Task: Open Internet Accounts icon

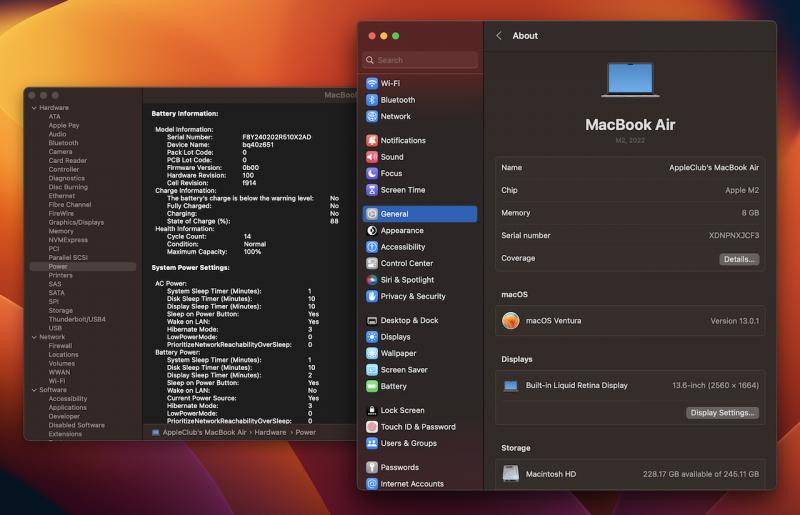Action: pyautogui.click(x=372, y=483)
